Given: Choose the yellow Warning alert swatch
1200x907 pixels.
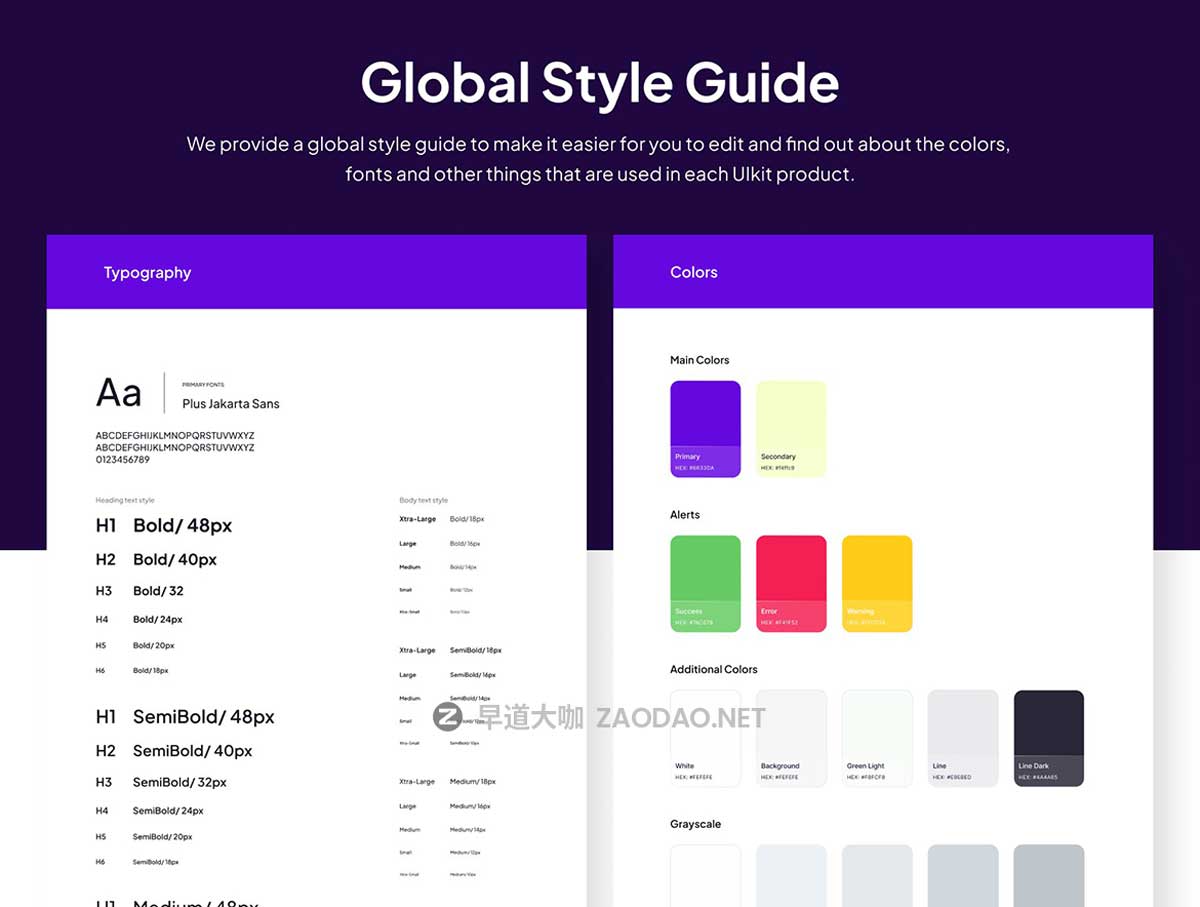Looking at the screenshot, I should point(877,583).
